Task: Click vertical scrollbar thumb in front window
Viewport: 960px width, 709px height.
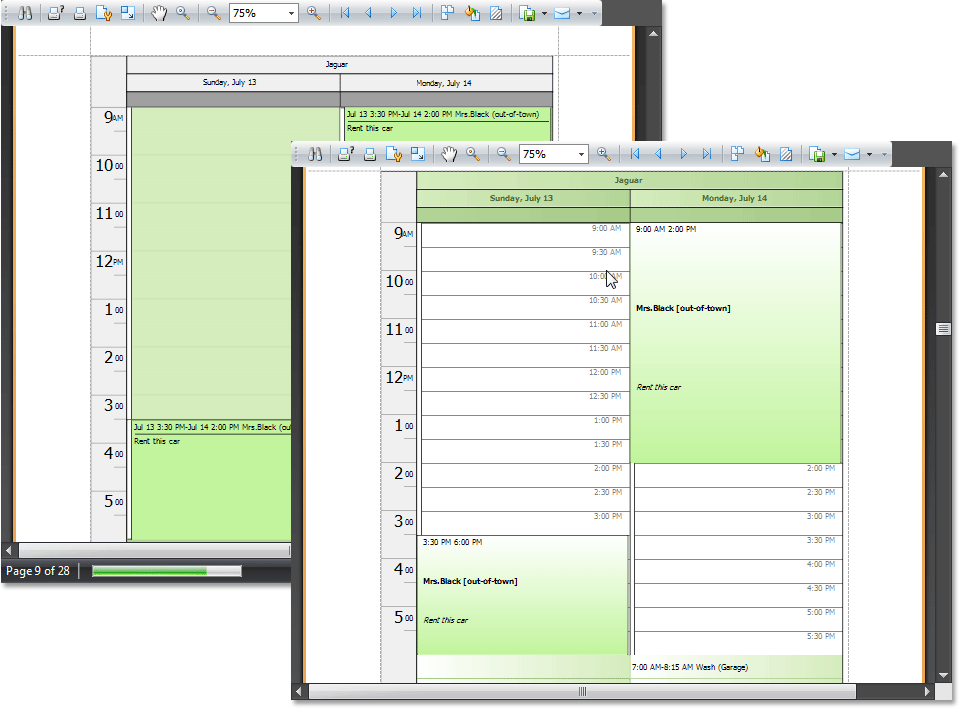Action: (x=943, y=329)
